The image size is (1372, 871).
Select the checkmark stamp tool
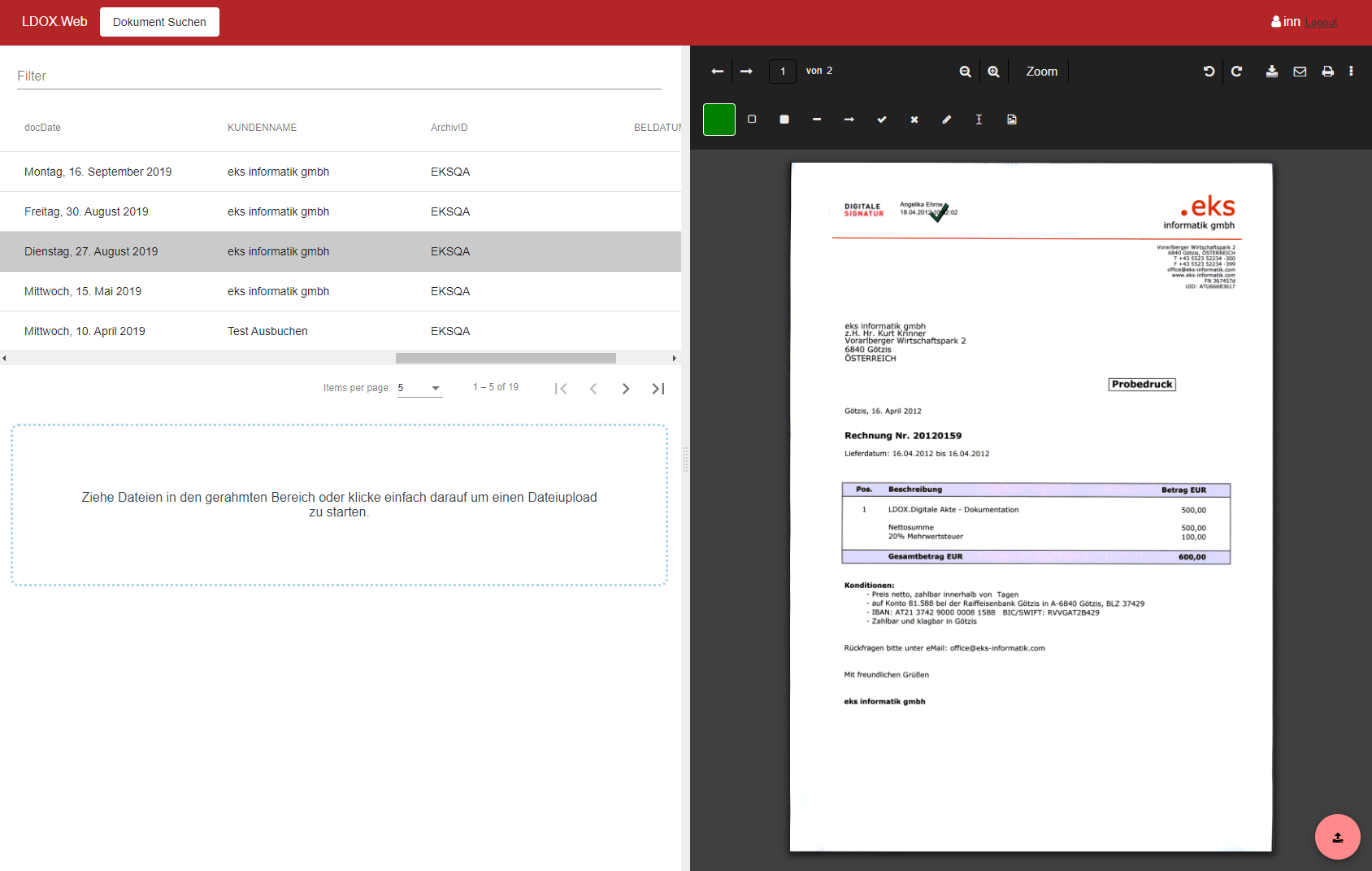tap(882, 120)
